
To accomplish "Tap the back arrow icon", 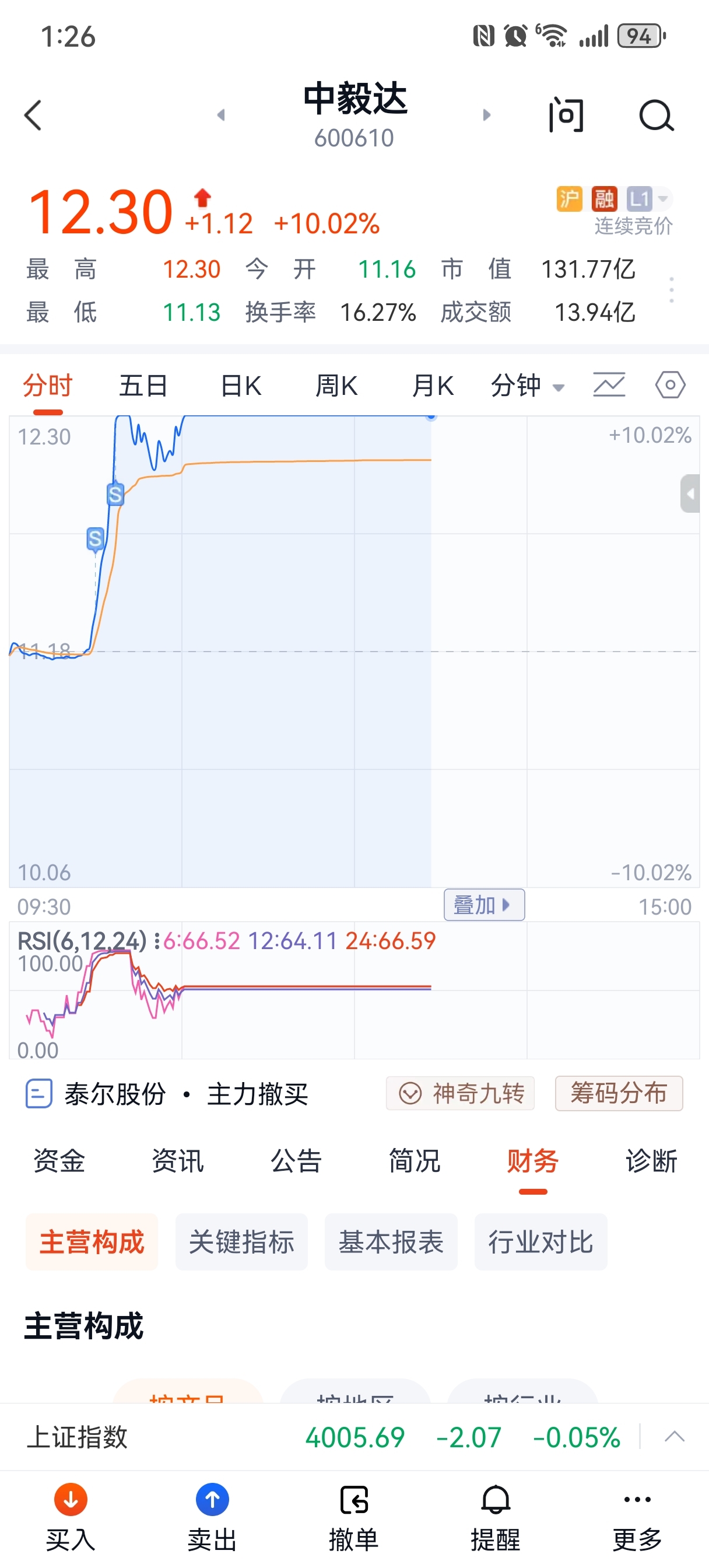I will (33, 115).
